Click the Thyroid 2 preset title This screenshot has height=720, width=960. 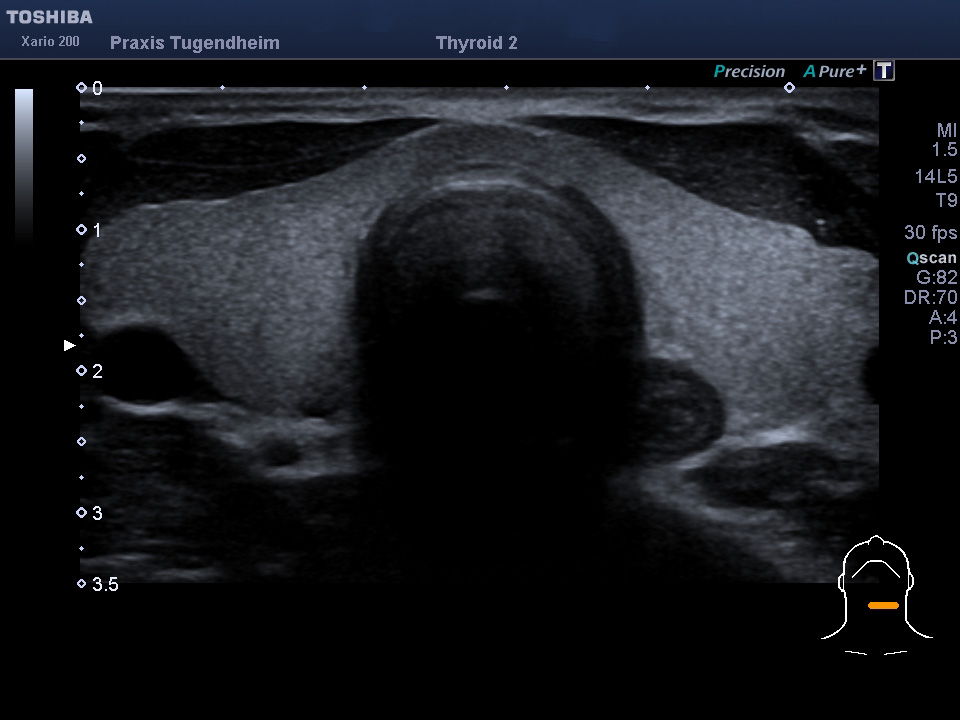tap(476, 43)
